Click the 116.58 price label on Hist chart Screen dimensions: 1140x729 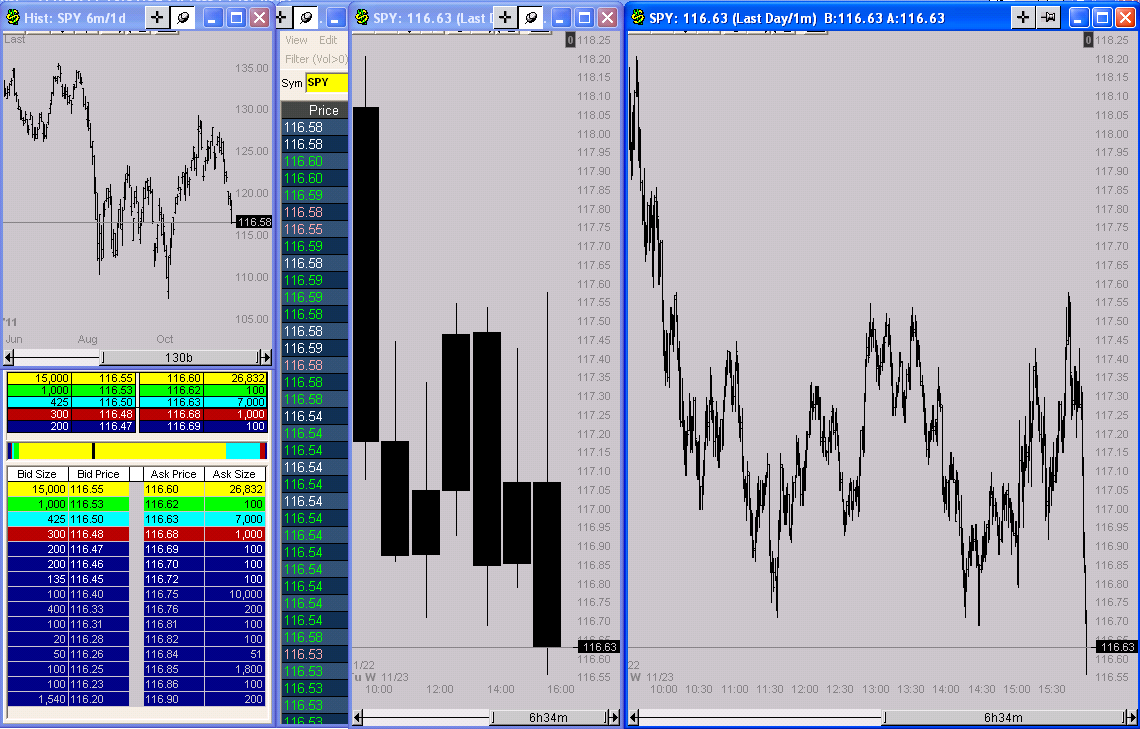[x=254, y=222]
